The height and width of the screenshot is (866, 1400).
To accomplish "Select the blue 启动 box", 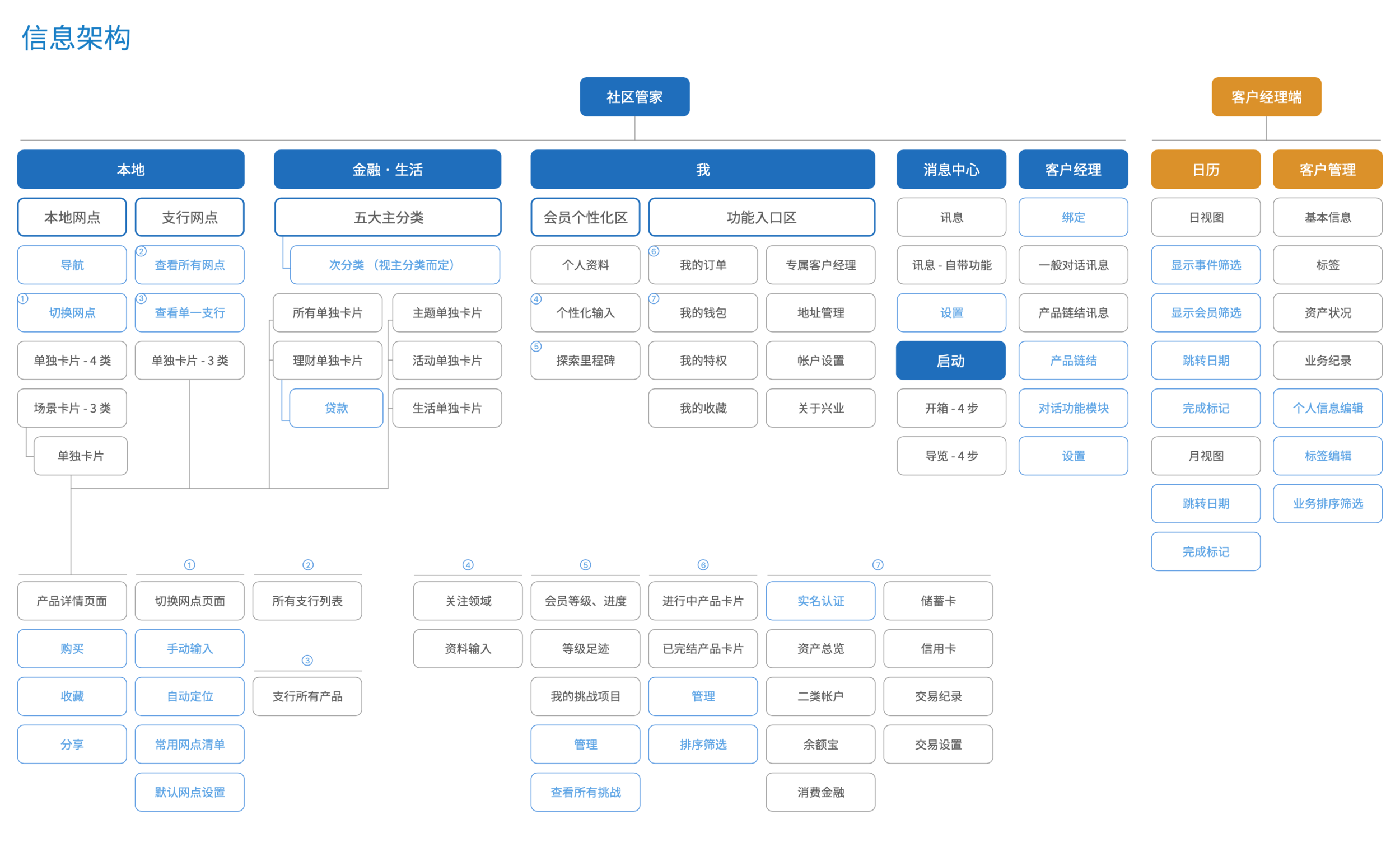I will tap(950, 361).
